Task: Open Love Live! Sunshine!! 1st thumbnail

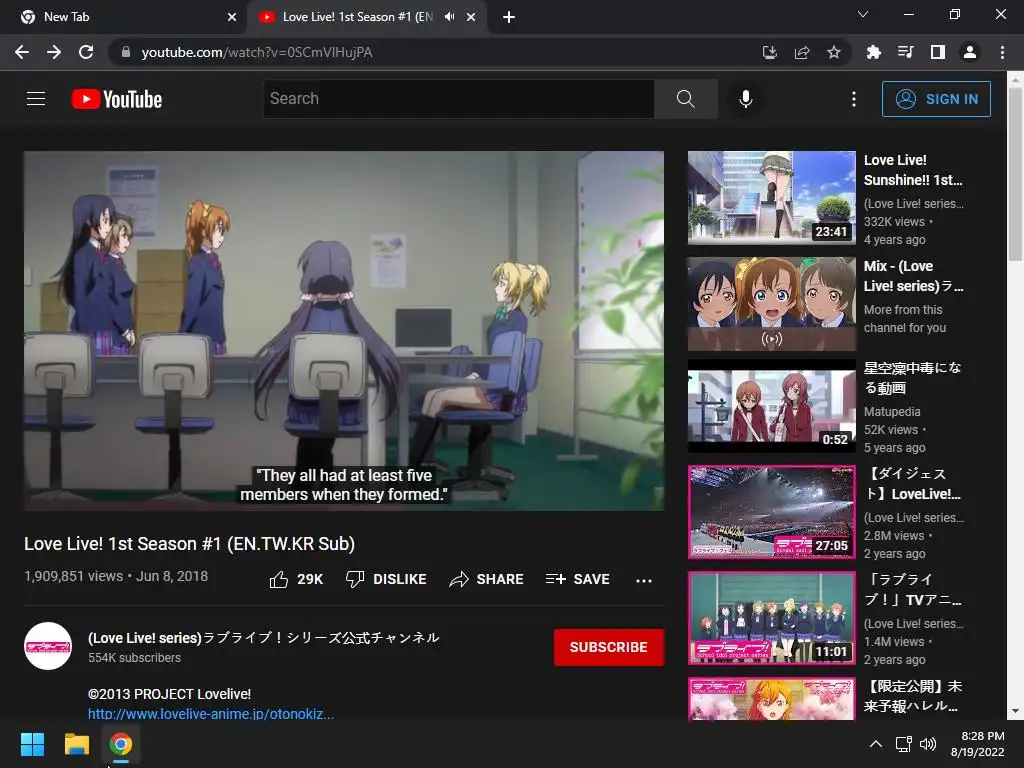Action: click(x=771, y=197)
